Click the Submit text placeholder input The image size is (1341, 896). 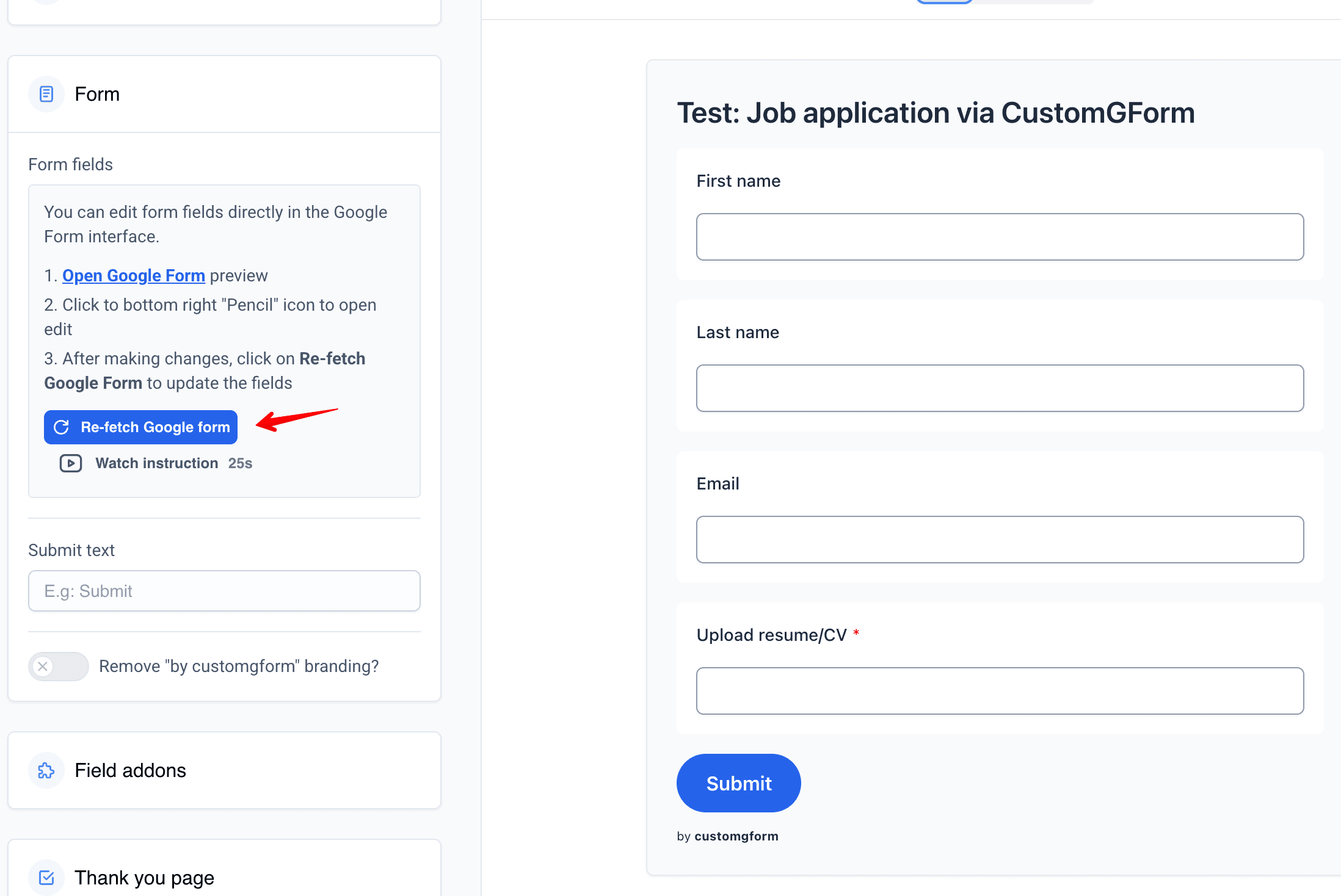click(x=224, y=591)
